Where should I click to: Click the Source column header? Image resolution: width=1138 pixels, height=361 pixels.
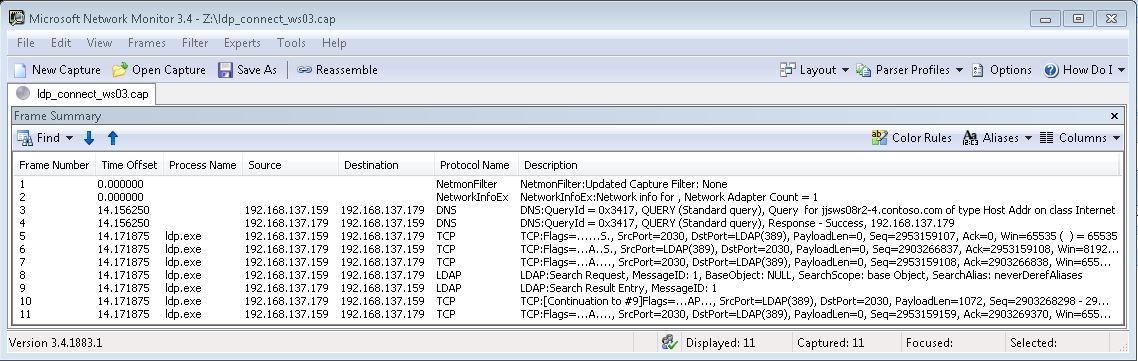[290, 165]
